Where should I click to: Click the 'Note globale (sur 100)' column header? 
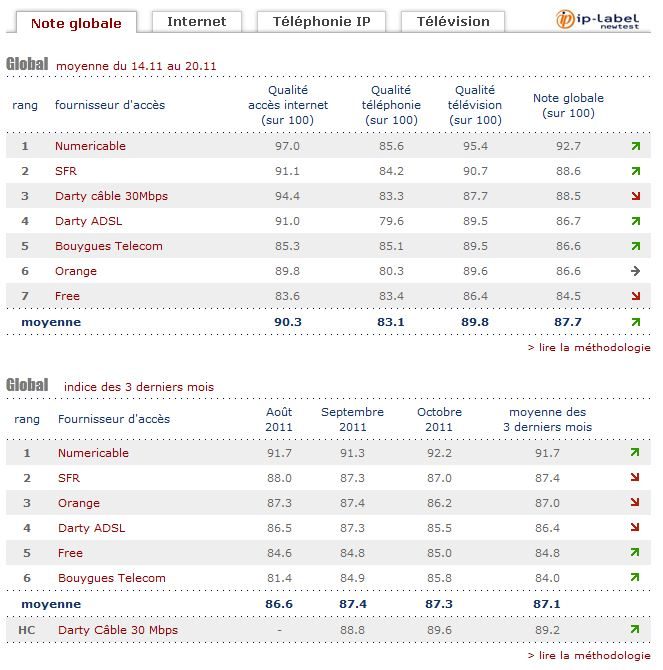tap(568, 106)
